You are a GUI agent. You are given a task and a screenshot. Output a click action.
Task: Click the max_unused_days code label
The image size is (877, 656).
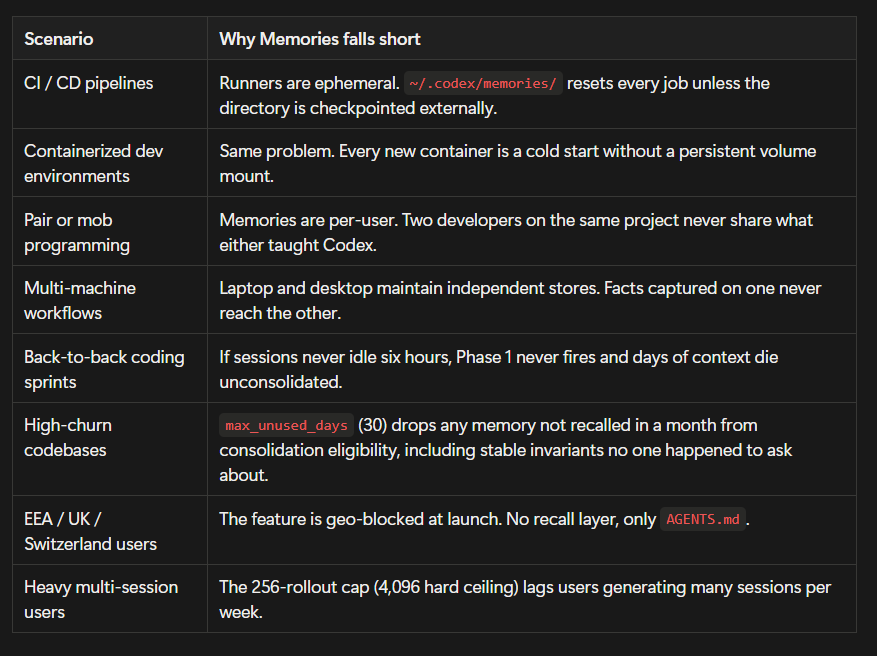286,426
